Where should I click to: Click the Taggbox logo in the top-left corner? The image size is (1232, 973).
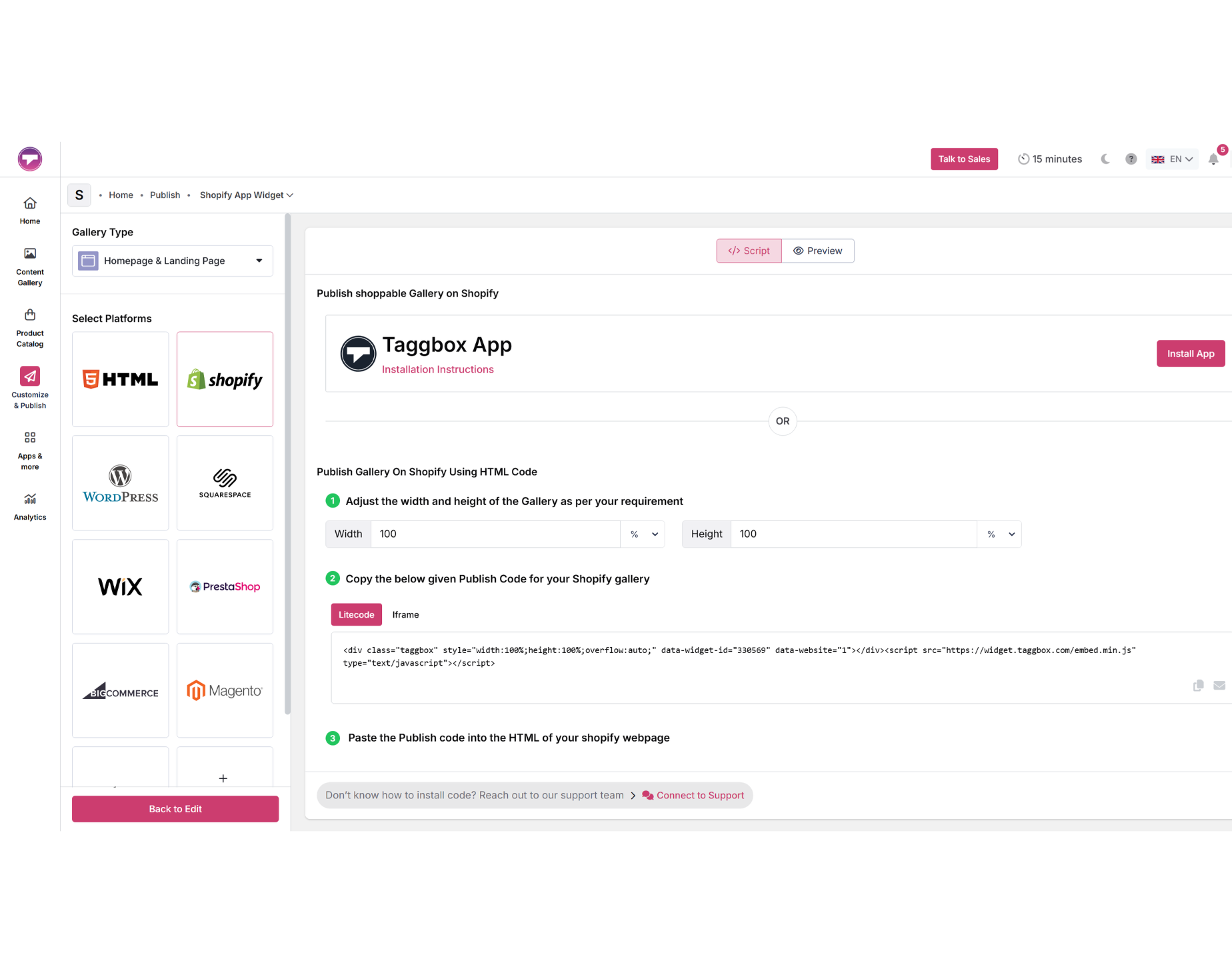click(30, 159)
